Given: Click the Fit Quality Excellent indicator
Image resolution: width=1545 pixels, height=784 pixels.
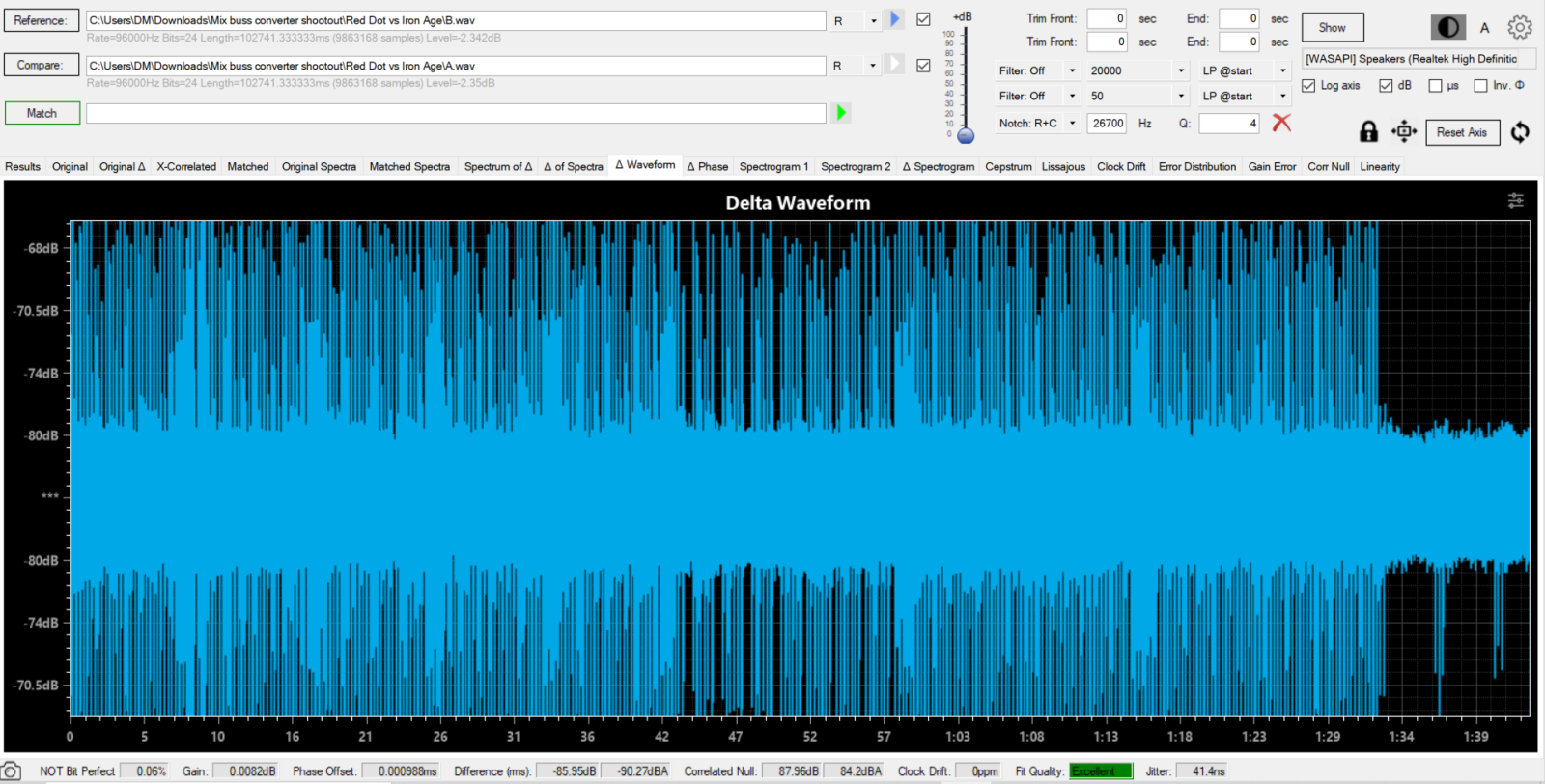Looking at the screenshot, I should pyautogui.click(x=1101, y=771).
